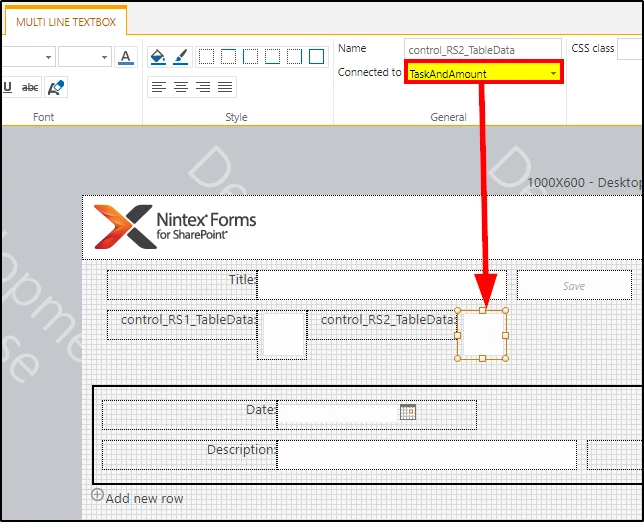Apply the top border style

(x=228, y=57)
